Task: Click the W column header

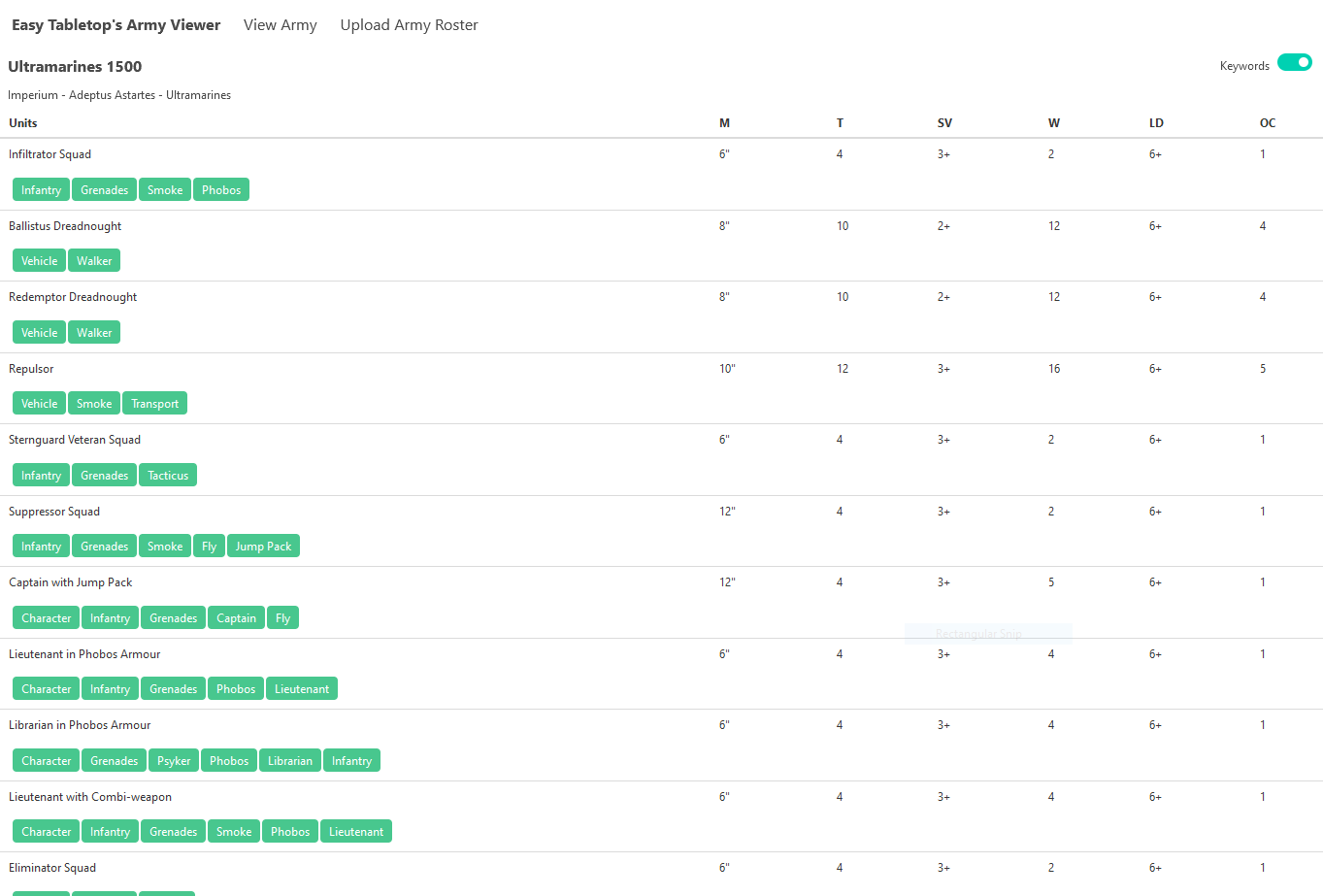Action: coord(1053,123)
